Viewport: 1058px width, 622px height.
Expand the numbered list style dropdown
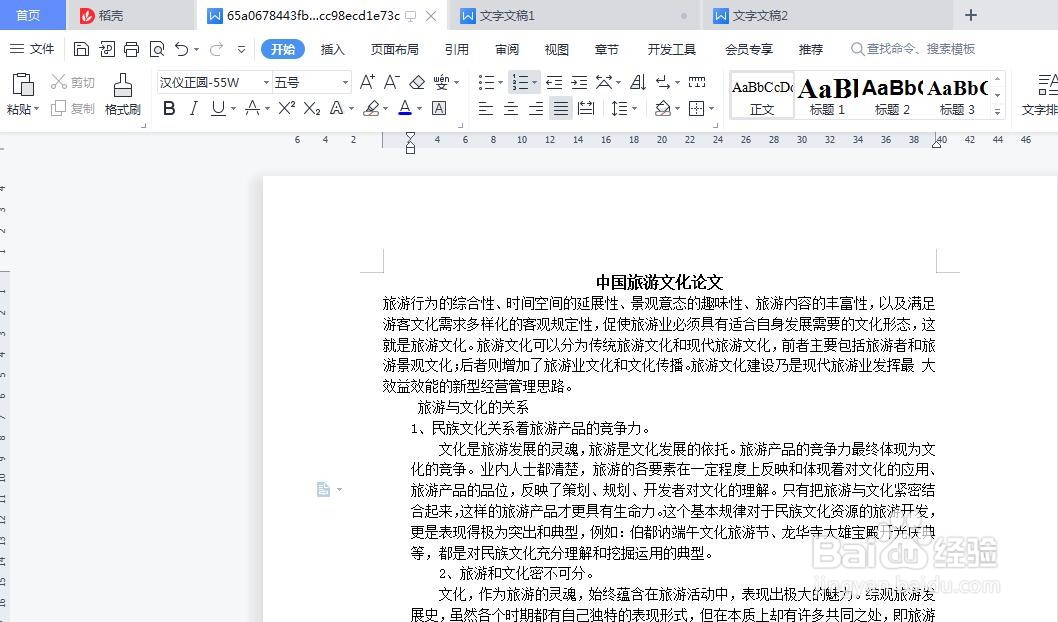coord(536,81)
